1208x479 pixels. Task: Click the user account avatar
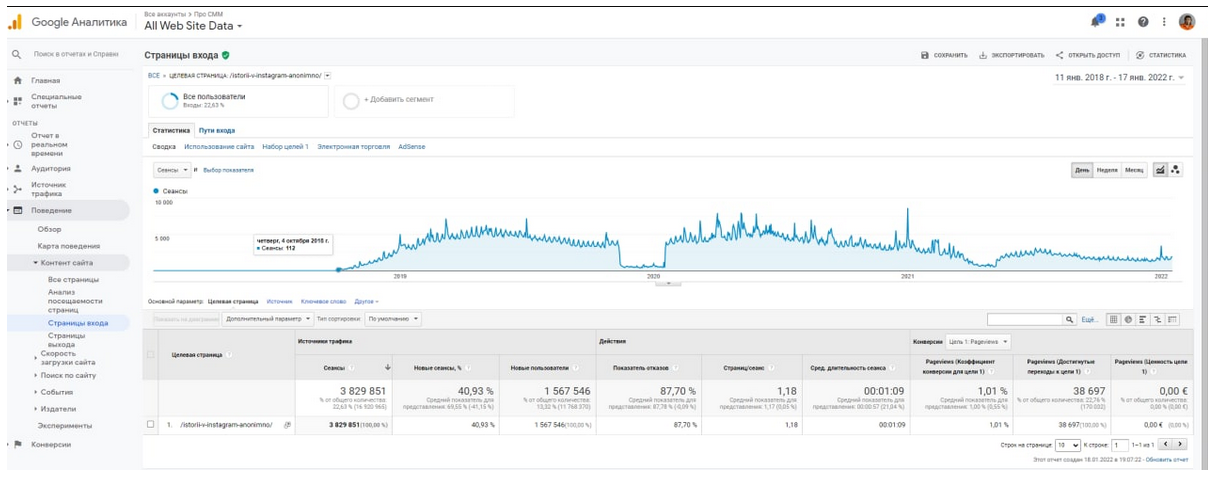[x=1187, y=22]
